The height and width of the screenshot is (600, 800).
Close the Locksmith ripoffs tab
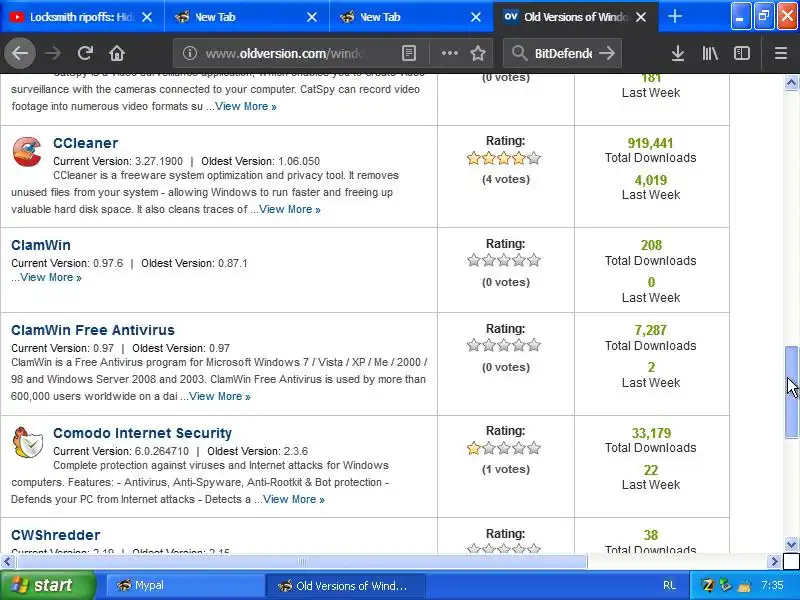point(147,17)
